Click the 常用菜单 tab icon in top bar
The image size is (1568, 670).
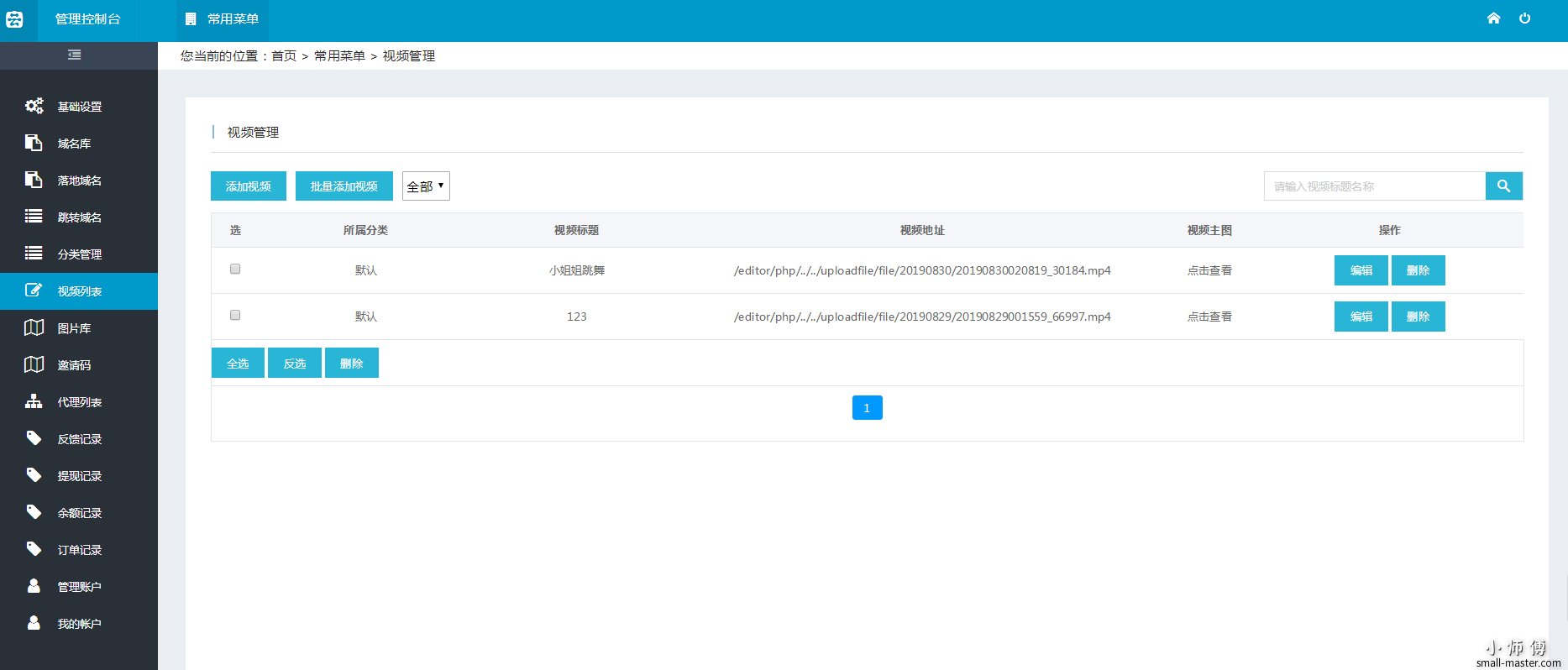[x=191, y=18]
